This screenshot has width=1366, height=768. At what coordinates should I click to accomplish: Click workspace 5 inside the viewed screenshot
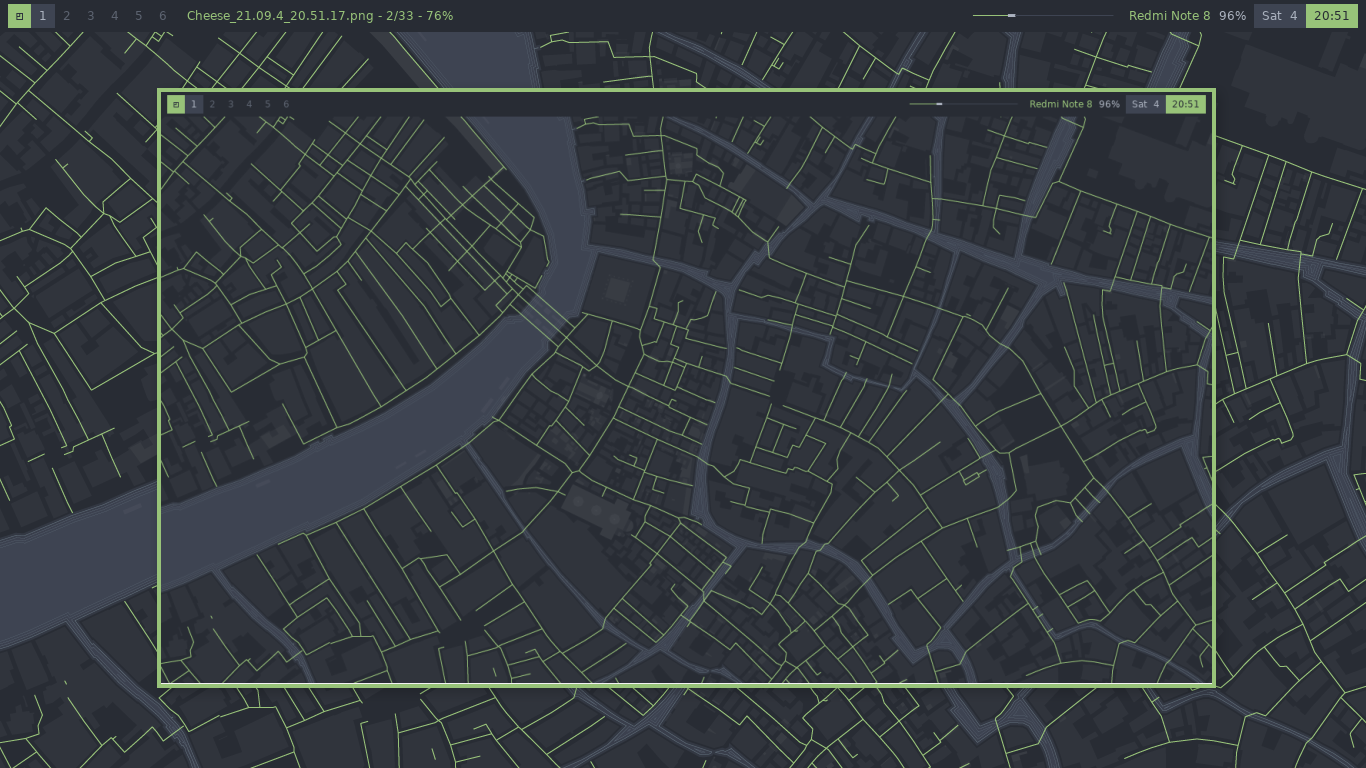tap(267, 104)
